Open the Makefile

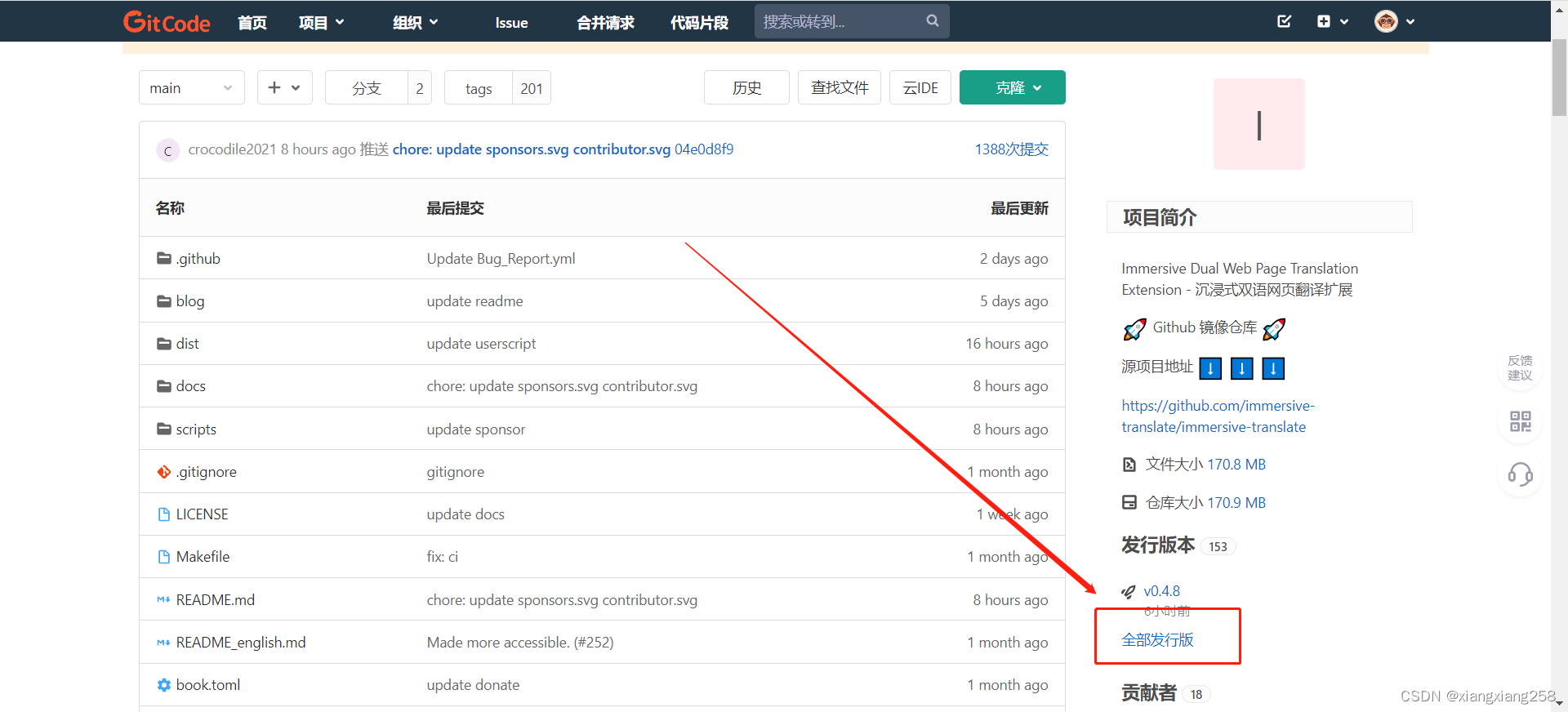tap(203, 557)
